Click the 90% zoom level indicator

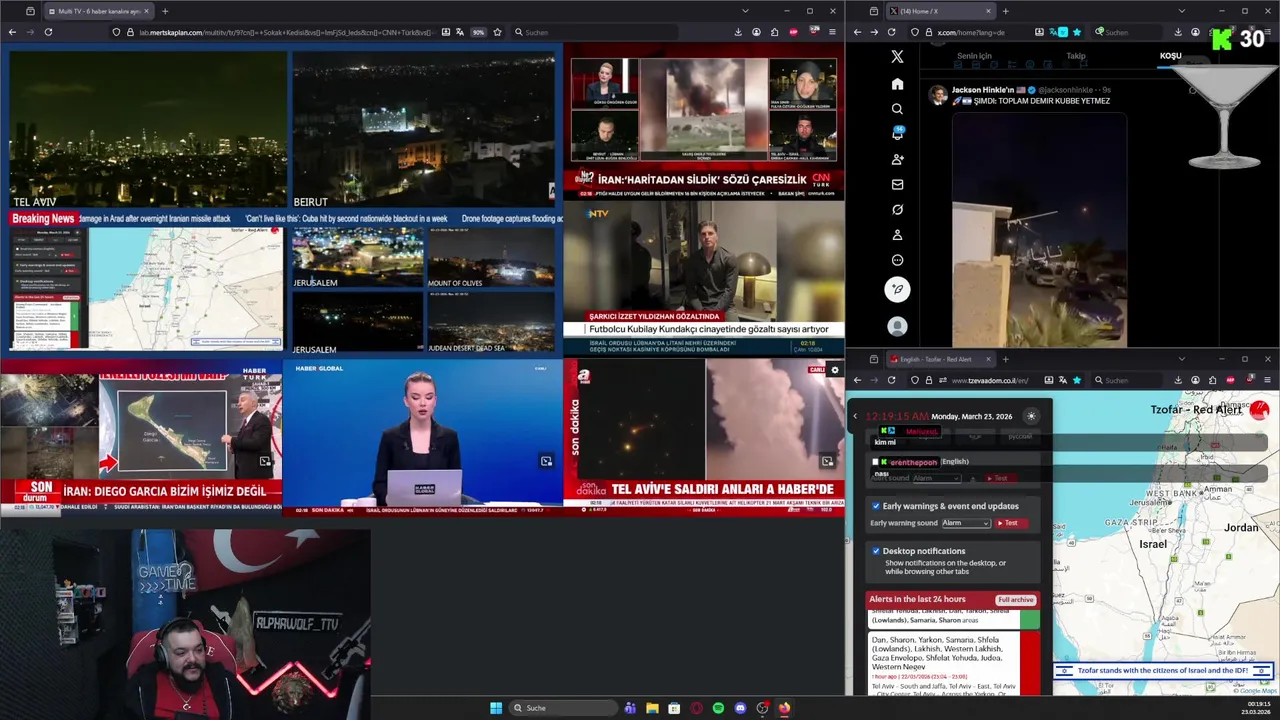[478, 32]
